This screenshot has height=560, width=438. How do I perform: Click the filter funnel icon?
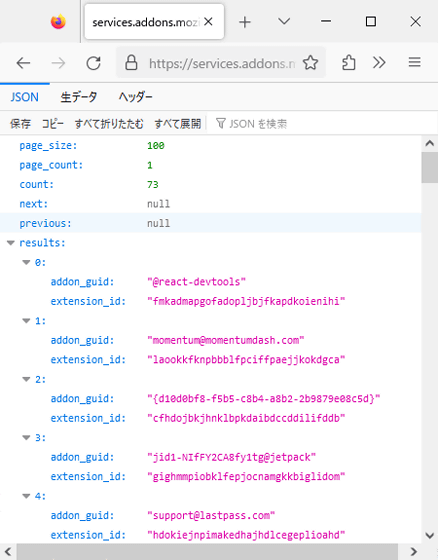tap(220, 124)
